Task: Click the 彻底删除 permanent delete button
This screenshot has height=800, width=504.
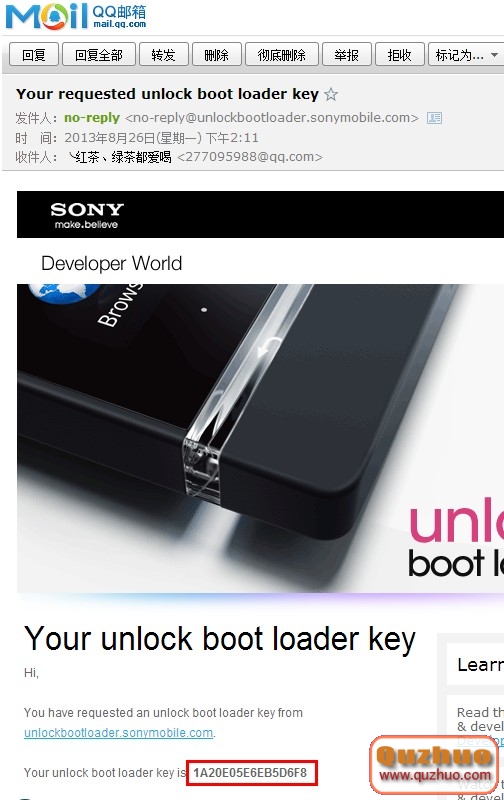Action: (282, 55)
